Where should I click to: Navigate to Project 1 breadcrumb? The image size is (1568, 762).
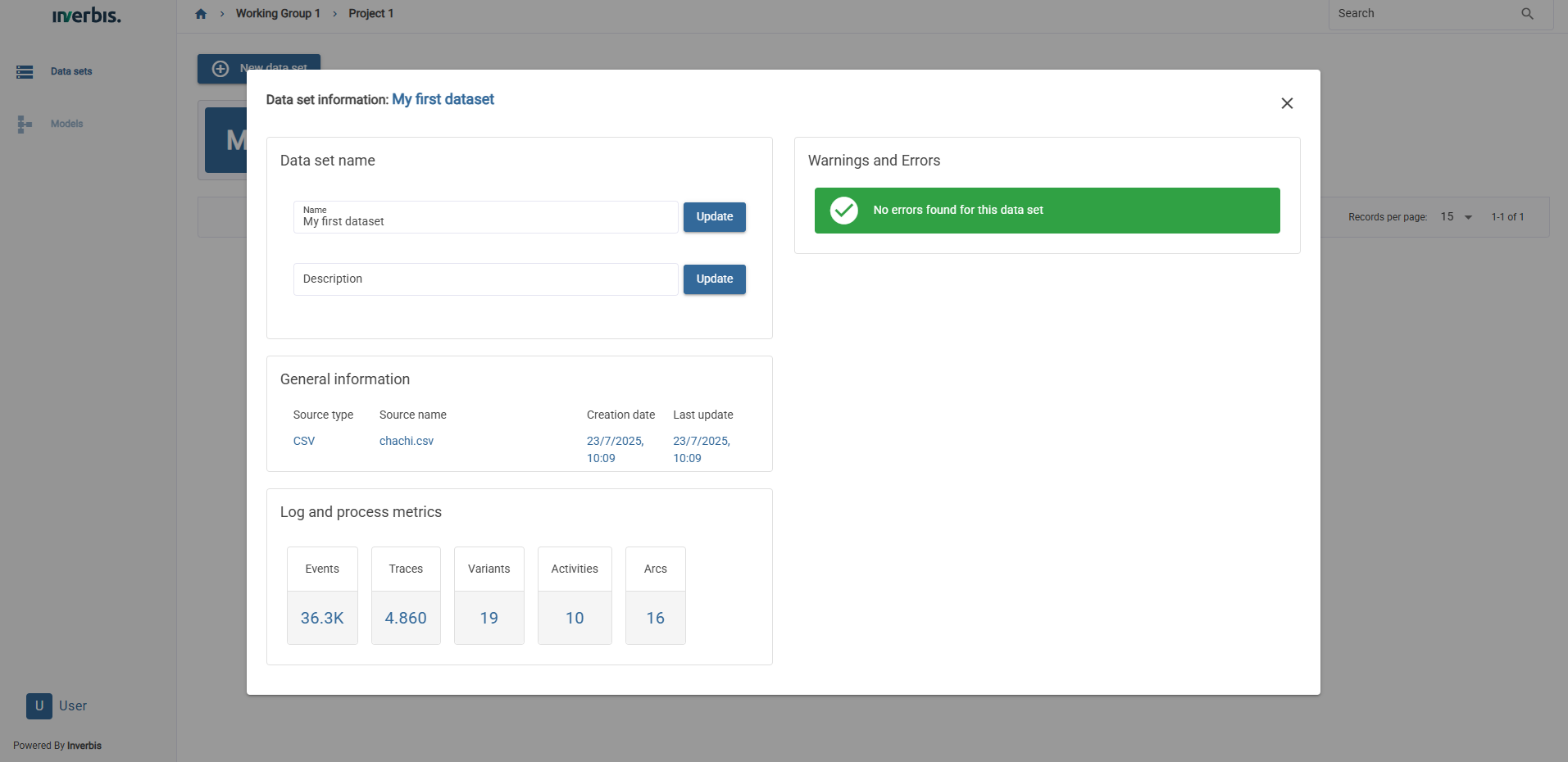pos(370,13)
